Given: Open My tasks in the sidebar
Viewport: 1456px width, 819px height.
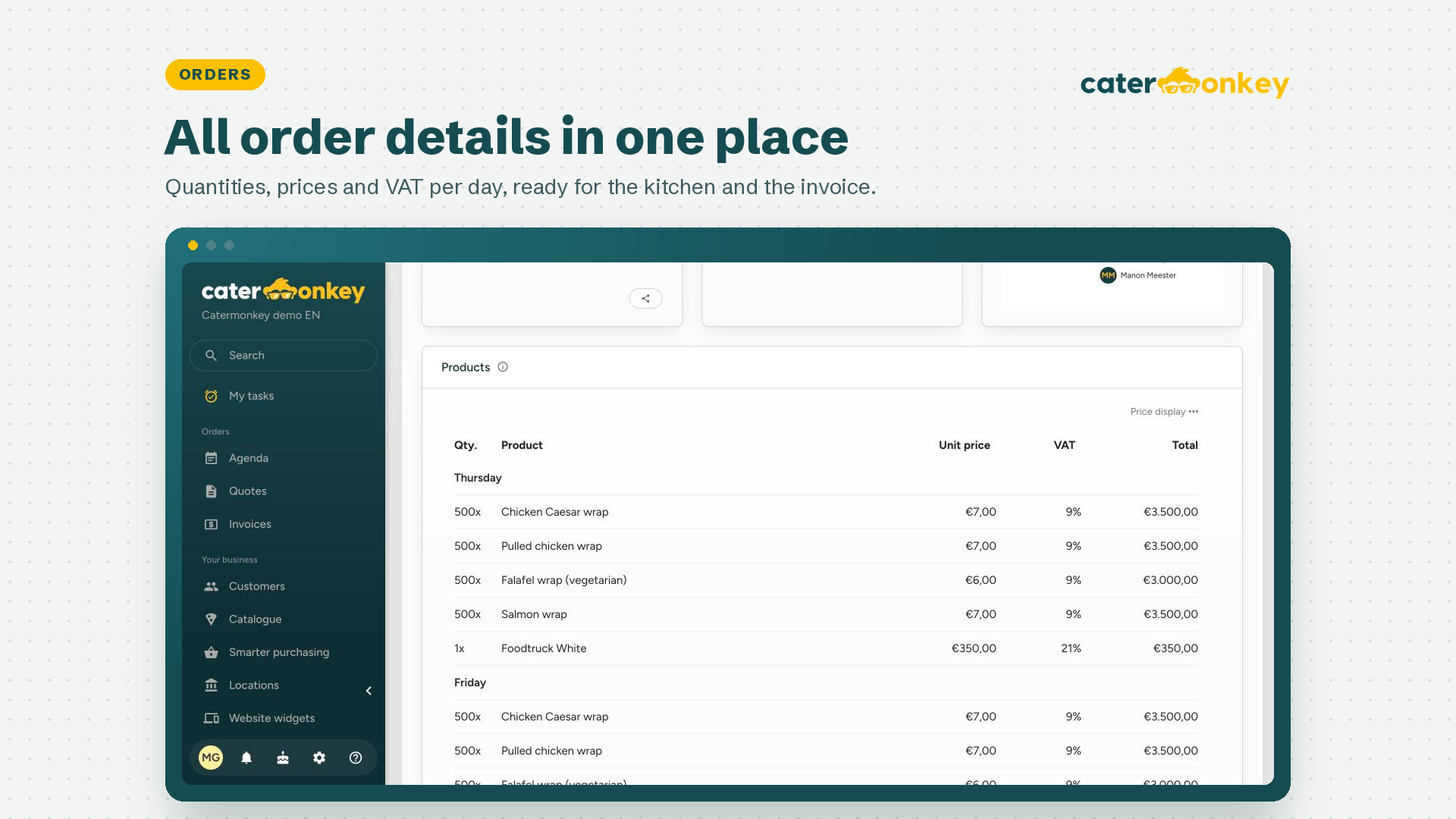Looking at the screenshot, I should coord(251,396).
